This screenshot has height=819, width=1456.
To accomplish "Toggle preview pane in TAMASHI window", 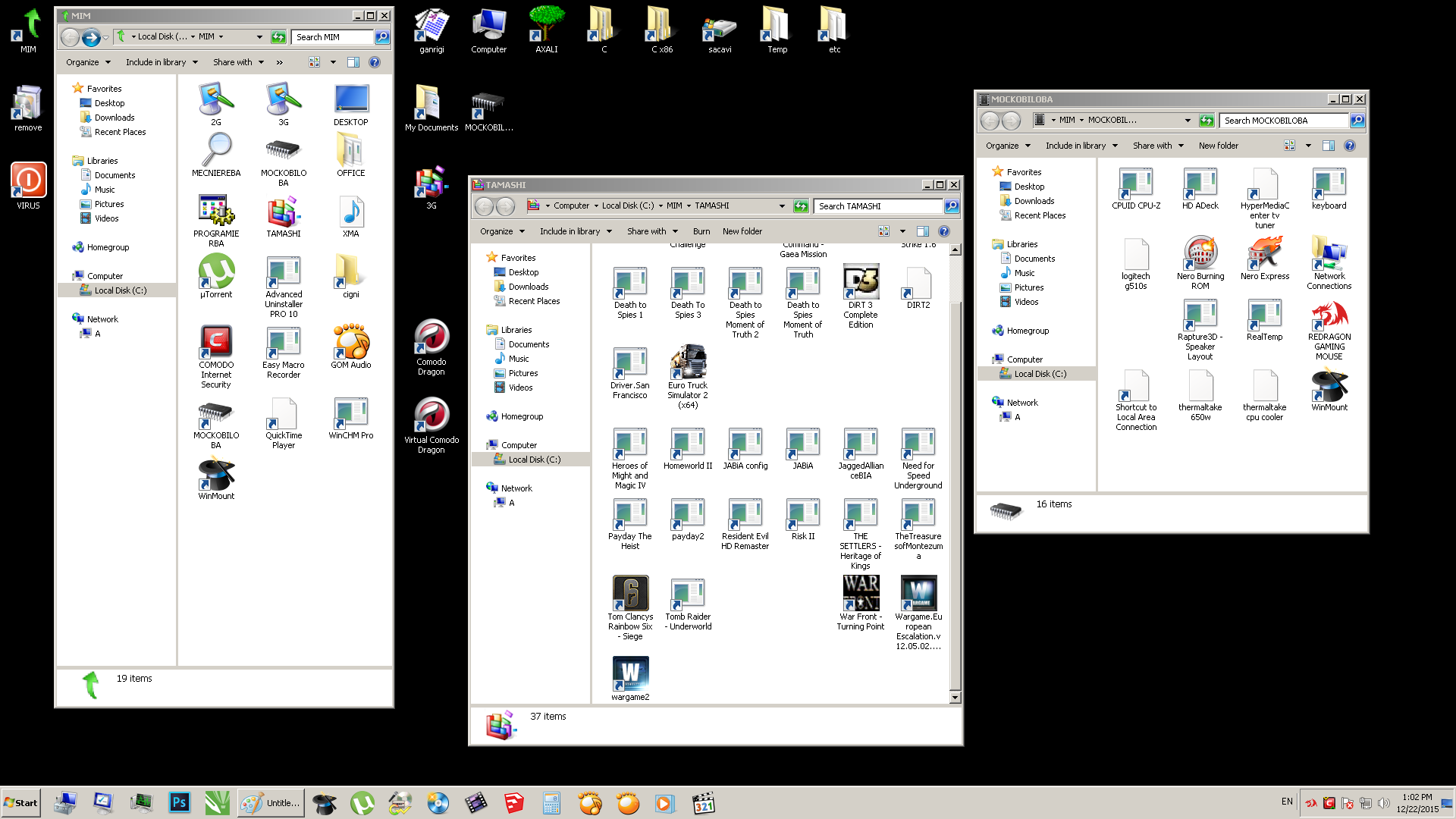I will pos(923,231).
